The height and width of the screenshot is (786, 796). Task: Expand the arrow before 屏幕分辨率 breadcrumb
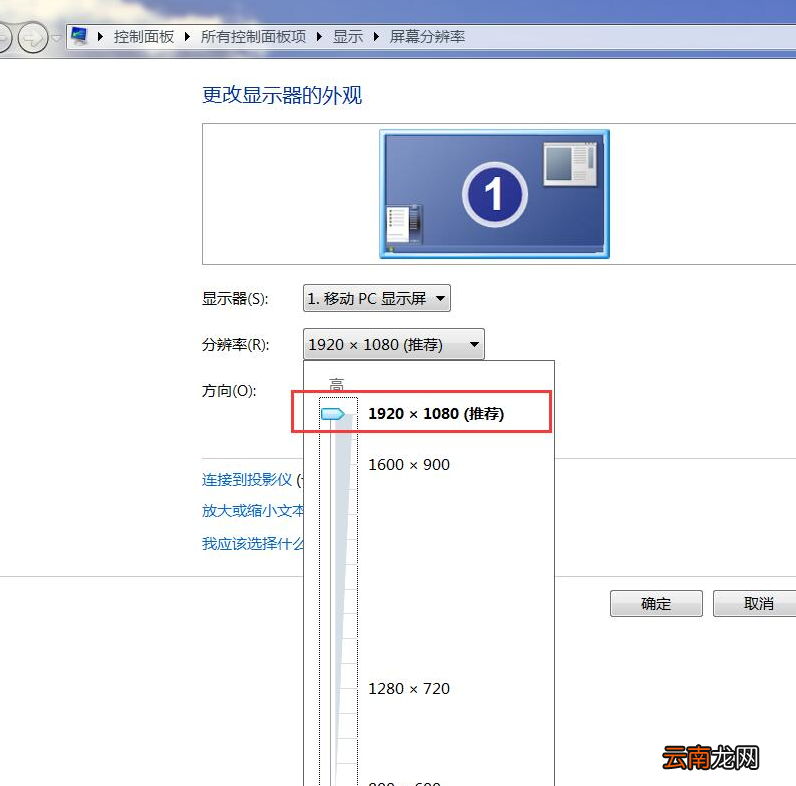[x=376, y=37]
